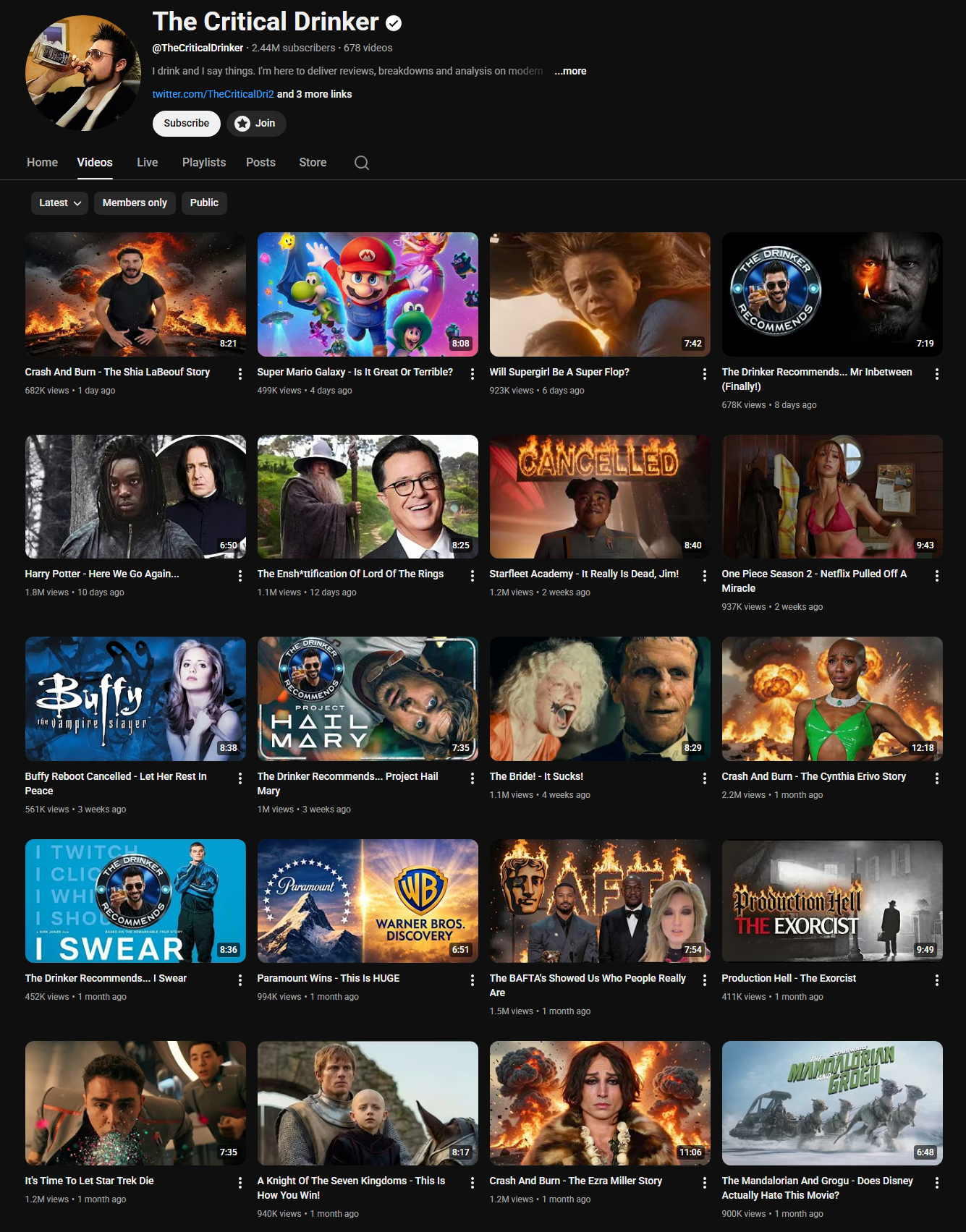
Task: Open options menu for BAFTA's video
Action: pyautogui.click(x=705, y=980)
